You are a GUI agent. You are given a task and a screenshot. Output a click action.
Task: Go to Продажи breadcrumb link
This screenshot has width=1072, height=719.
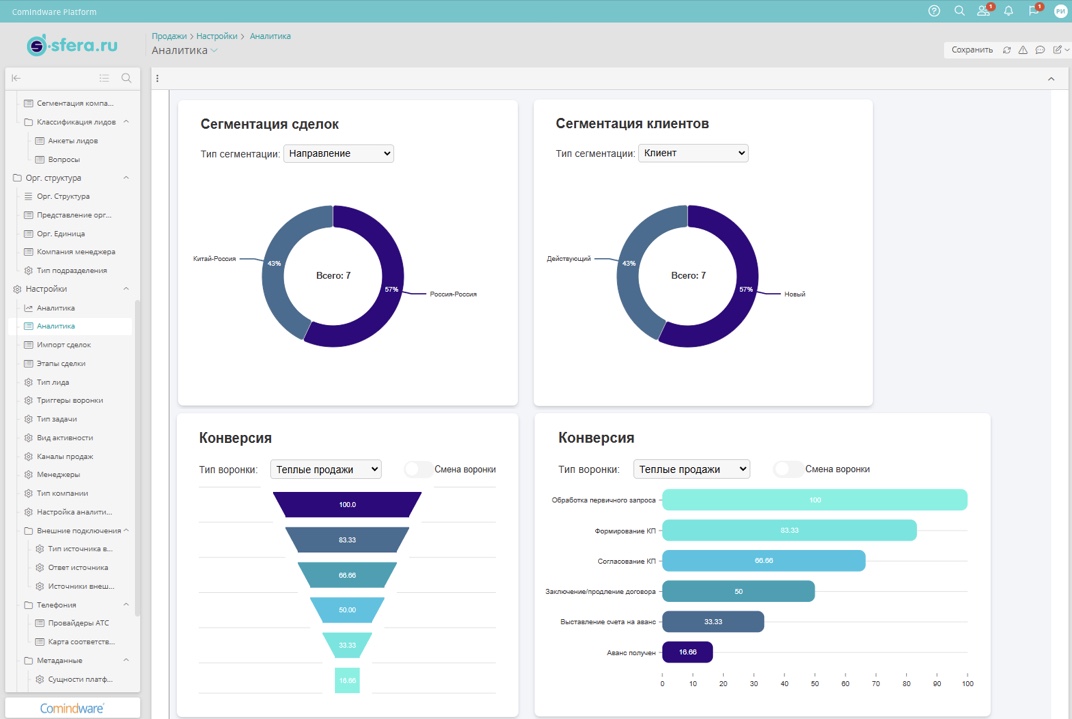(x=169, y=36)
